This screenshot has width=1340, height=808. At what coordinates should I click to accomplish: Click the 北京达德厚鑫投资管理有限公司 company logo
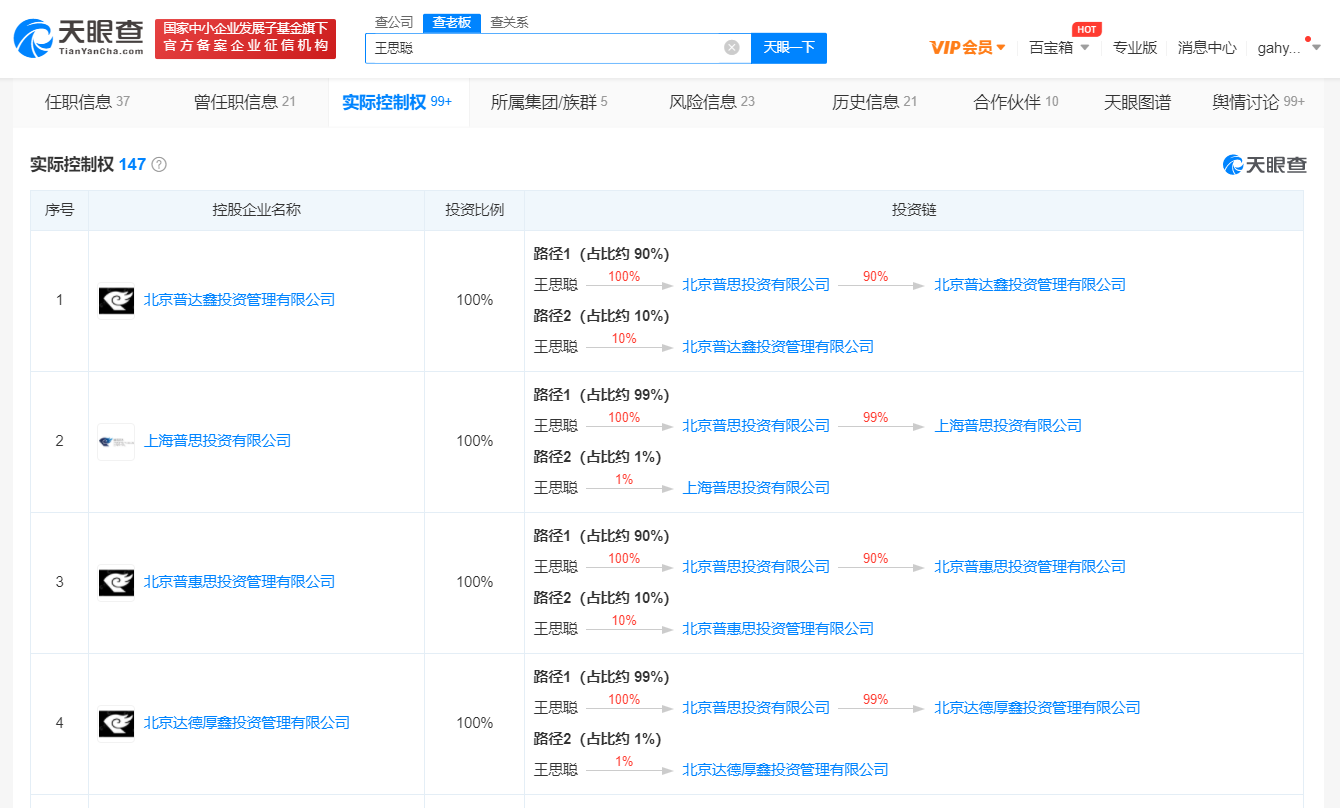[116, 723]
